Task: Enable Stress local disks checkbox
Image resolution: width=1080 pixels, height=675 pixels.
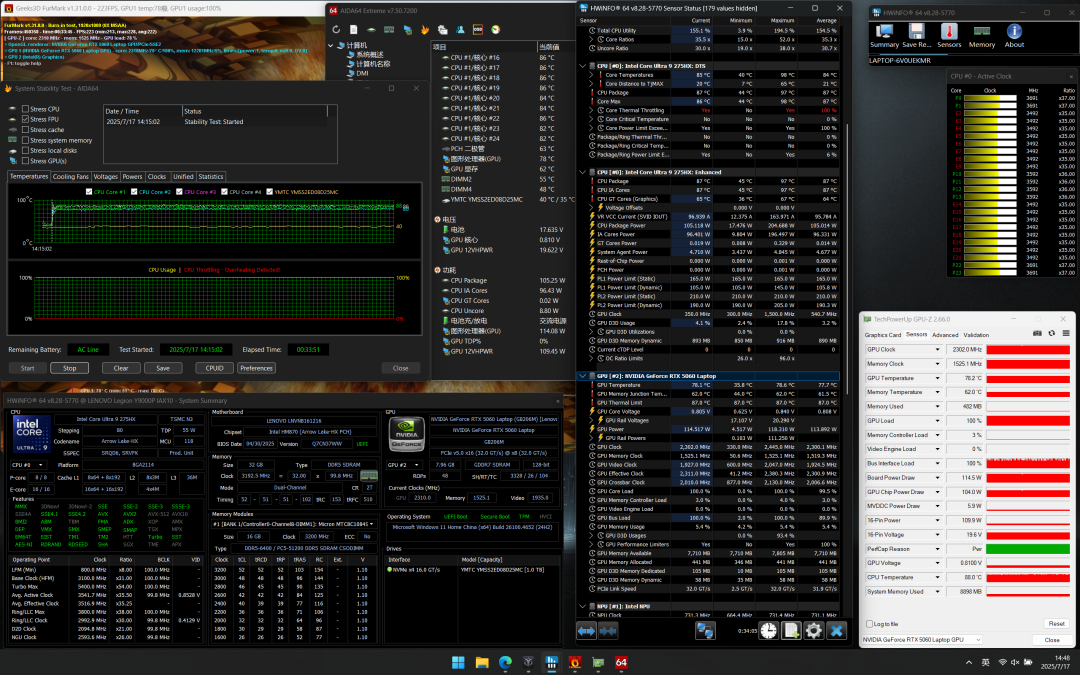Action: (25, 150)
